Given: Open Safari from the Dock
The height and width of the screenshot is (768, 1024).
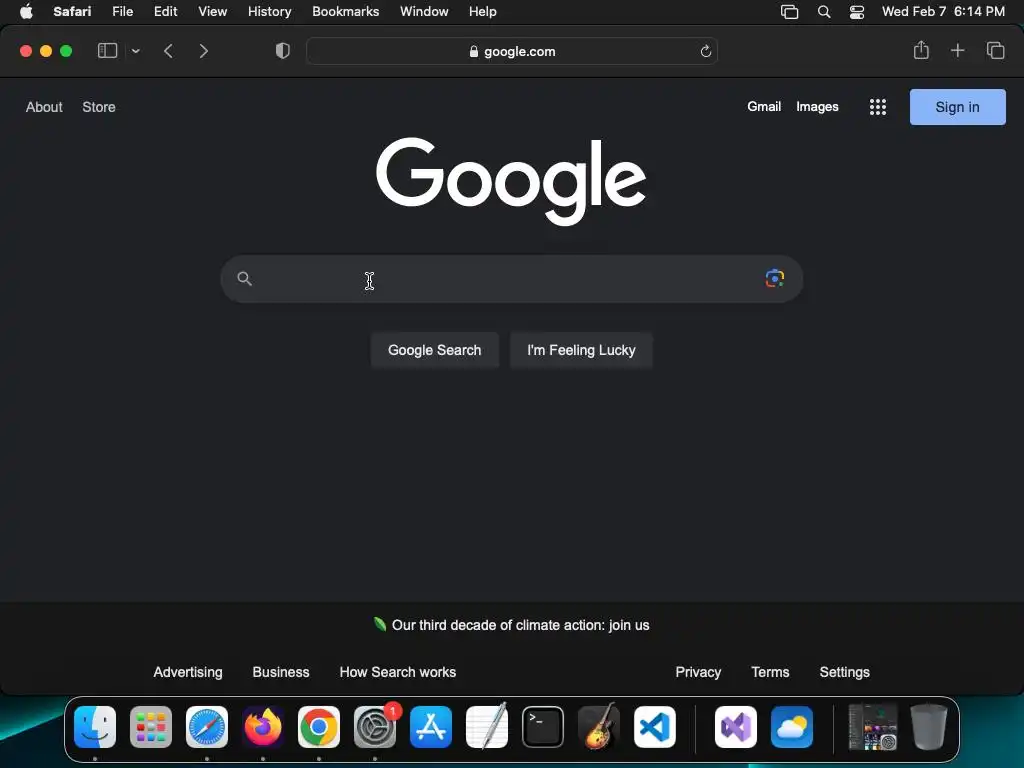Looking at the screenshot, I should (x=207, y=727).
